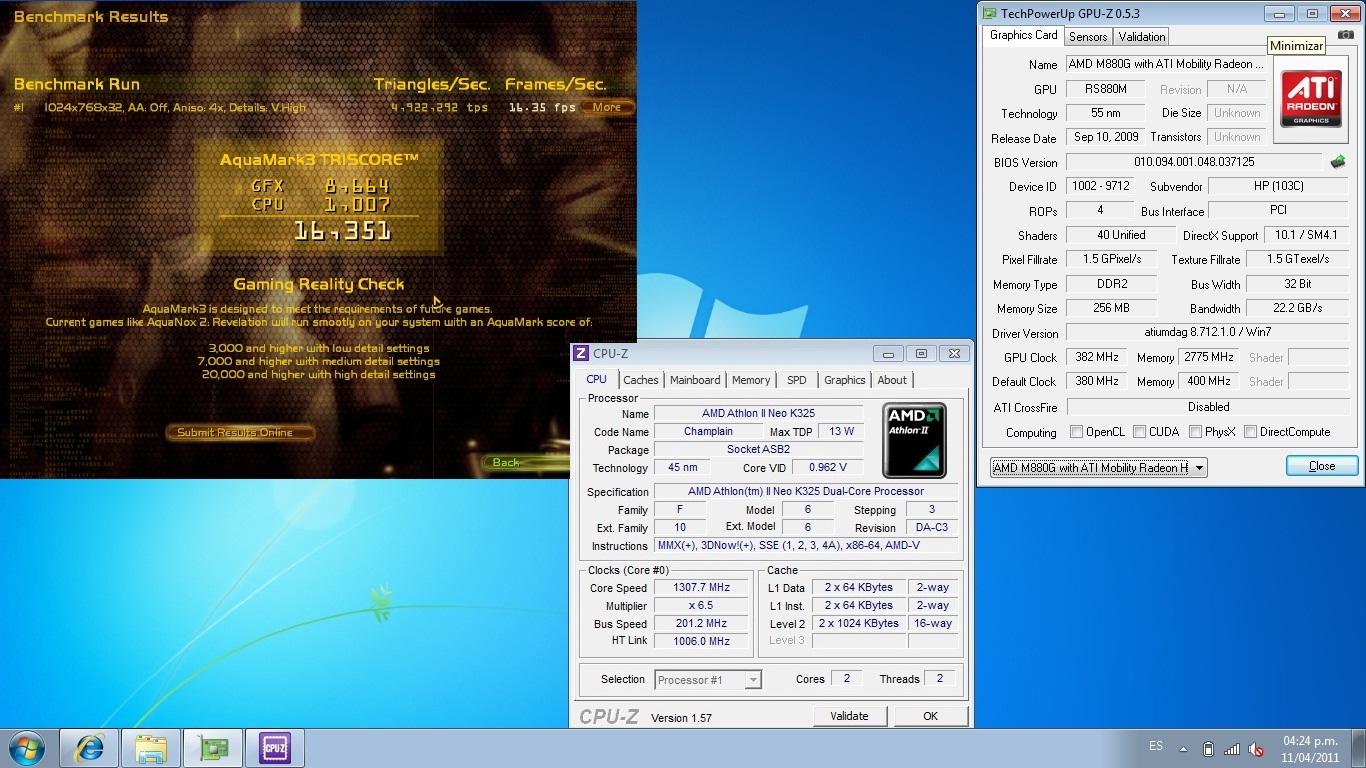Screen dimensions: 1366x768
Task: Click the network signal tray icon
Action: click(1232, 749)
